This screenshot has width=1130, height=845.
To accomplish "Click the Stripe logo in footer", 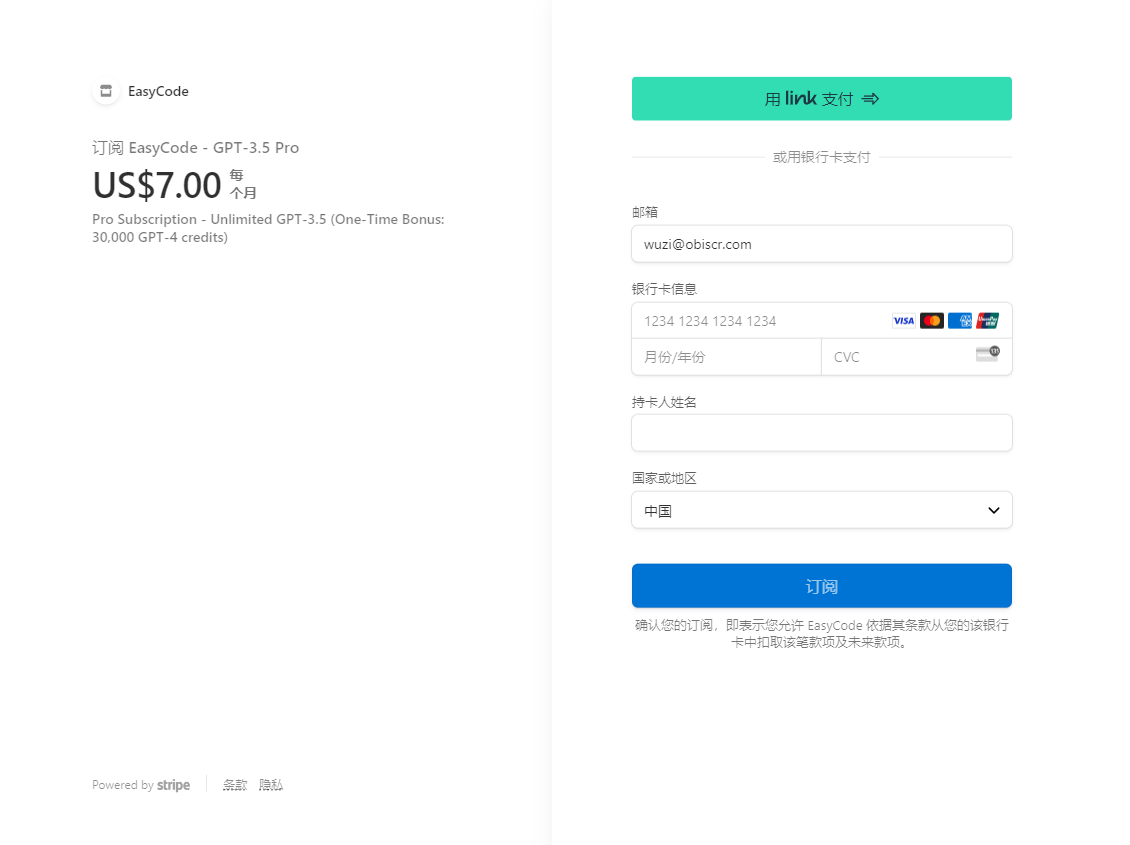I will coord(173,784).
